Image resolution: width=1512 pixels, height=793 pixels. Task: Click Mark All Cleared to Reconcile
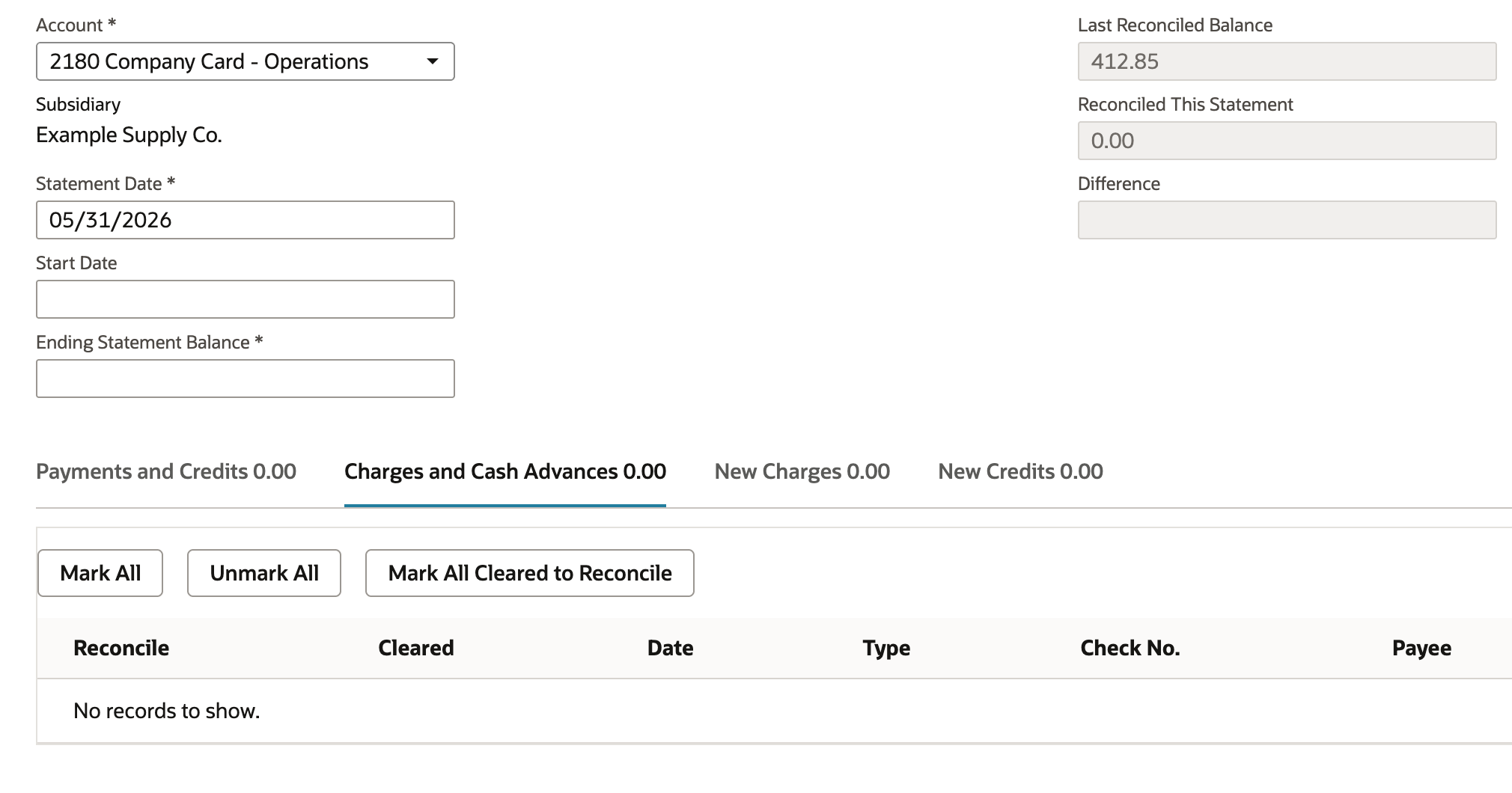(530, 573)
